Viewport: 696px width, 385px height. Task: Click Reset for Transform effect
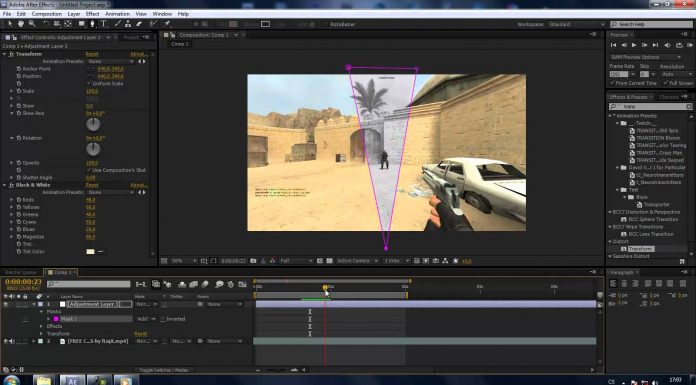point(92,54)
